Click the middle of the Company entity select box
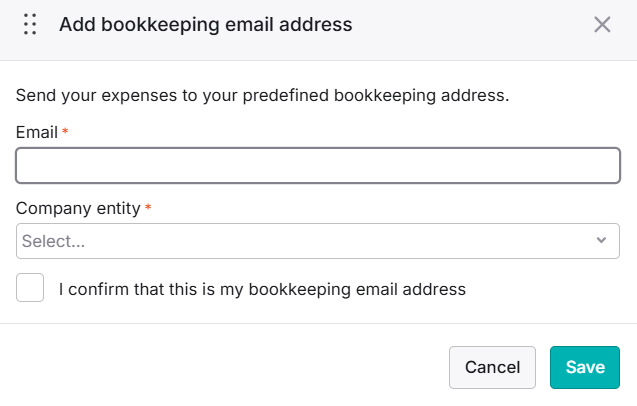The height and width of the screenshot is (406, 637). tap(318, 241)
